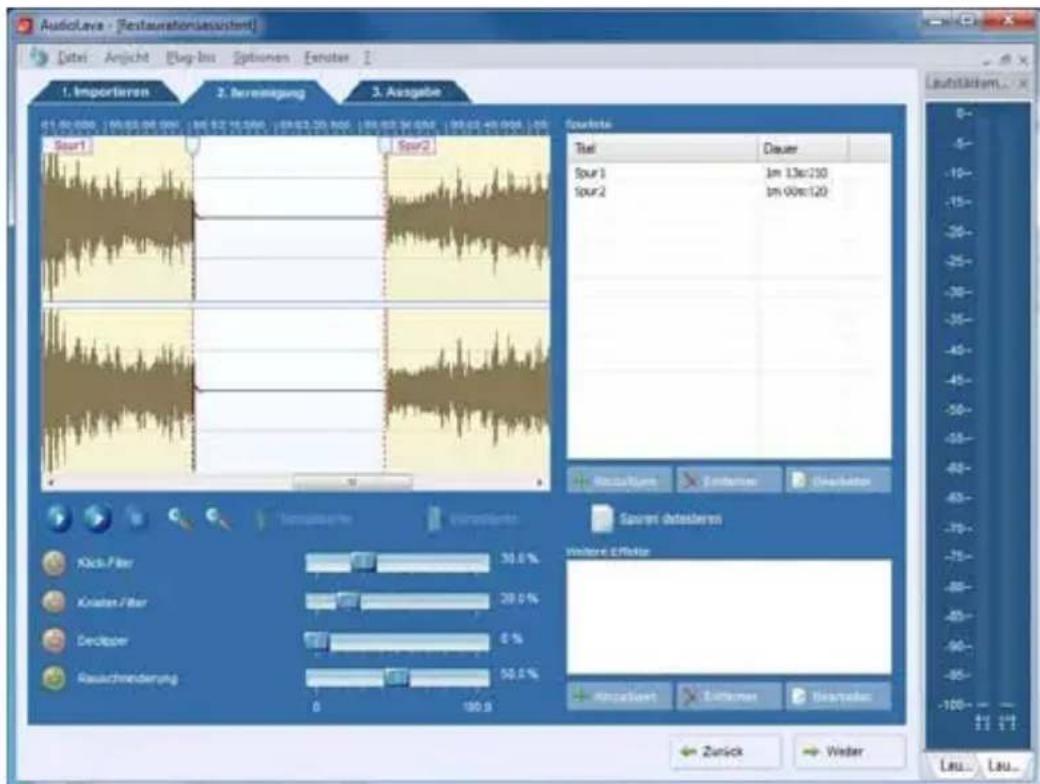The height and width of the screenshot is (784, 1040).
Task: Open the Ansicht menu
Action: (x=127, y=58)
